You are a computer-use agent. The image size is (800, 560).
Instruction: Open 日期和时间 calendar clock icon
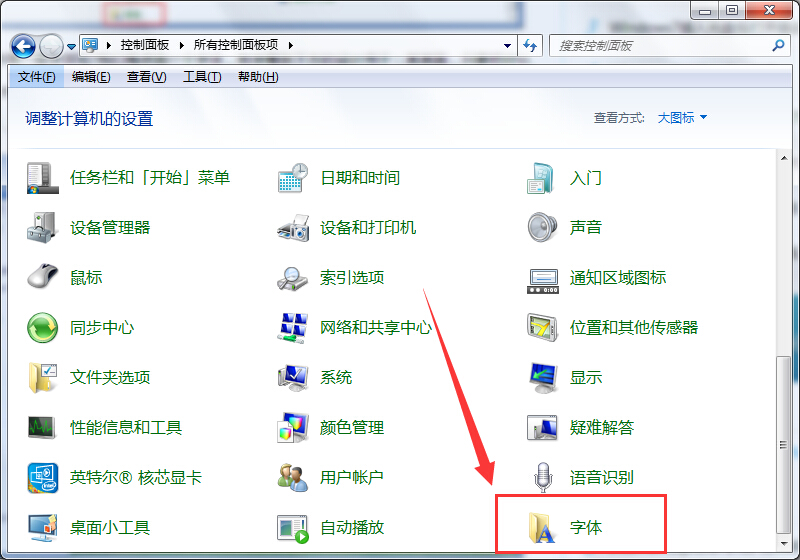(292, 178)
